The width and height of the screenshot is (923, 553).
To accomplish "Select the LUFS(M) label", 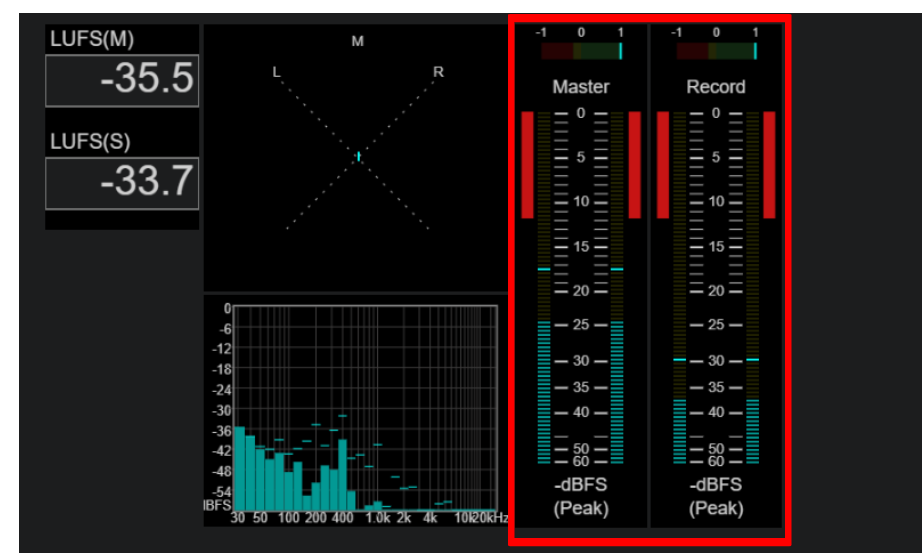I will 92,39.
